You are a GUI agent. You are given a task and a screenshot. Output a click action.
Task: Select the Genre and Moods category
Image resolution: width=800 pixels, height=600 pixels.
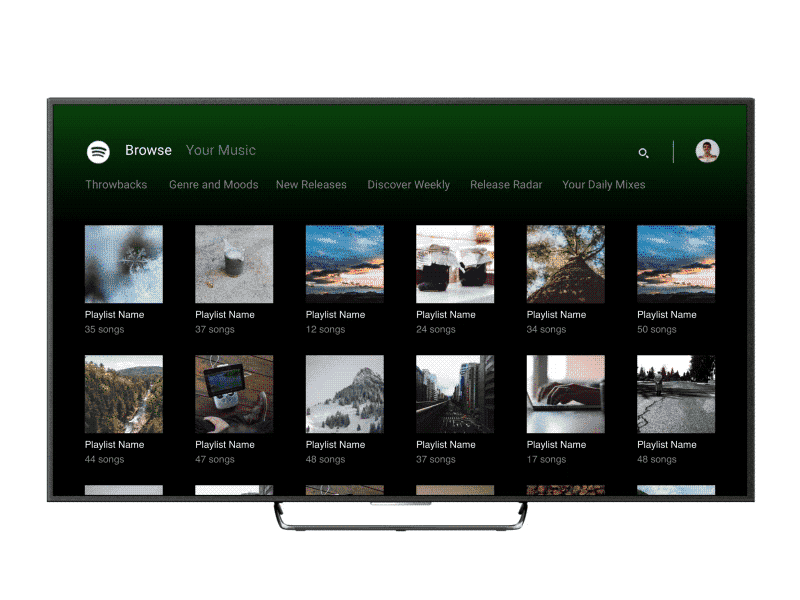click(214, 185)
